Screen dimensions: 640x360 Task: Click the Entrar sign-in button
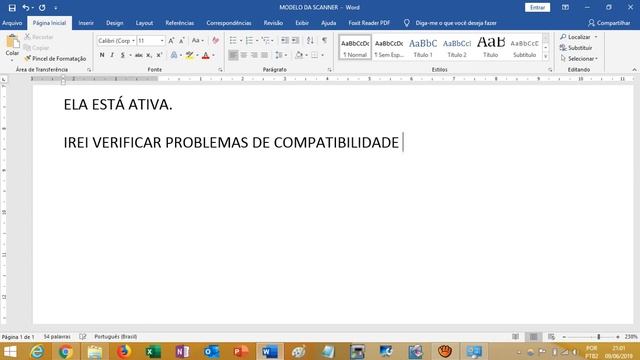pyautogui.click(x=538, y=8)
